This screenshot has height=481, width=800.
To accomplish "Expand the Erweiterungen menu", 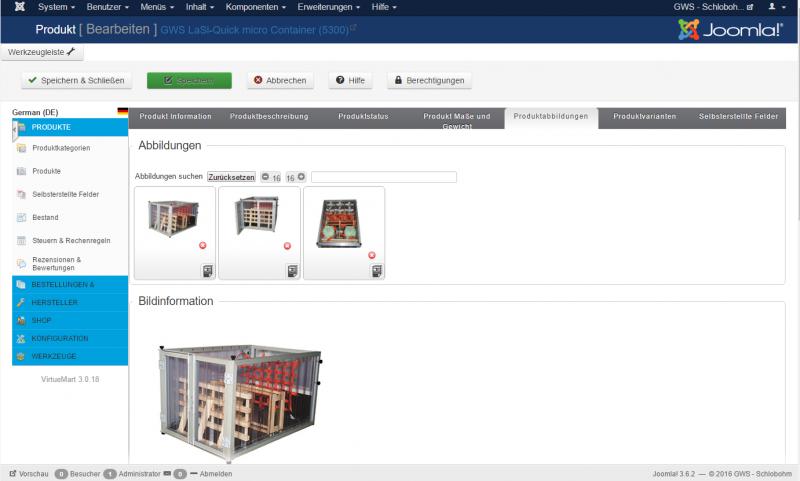I will [x=329, y=7].
